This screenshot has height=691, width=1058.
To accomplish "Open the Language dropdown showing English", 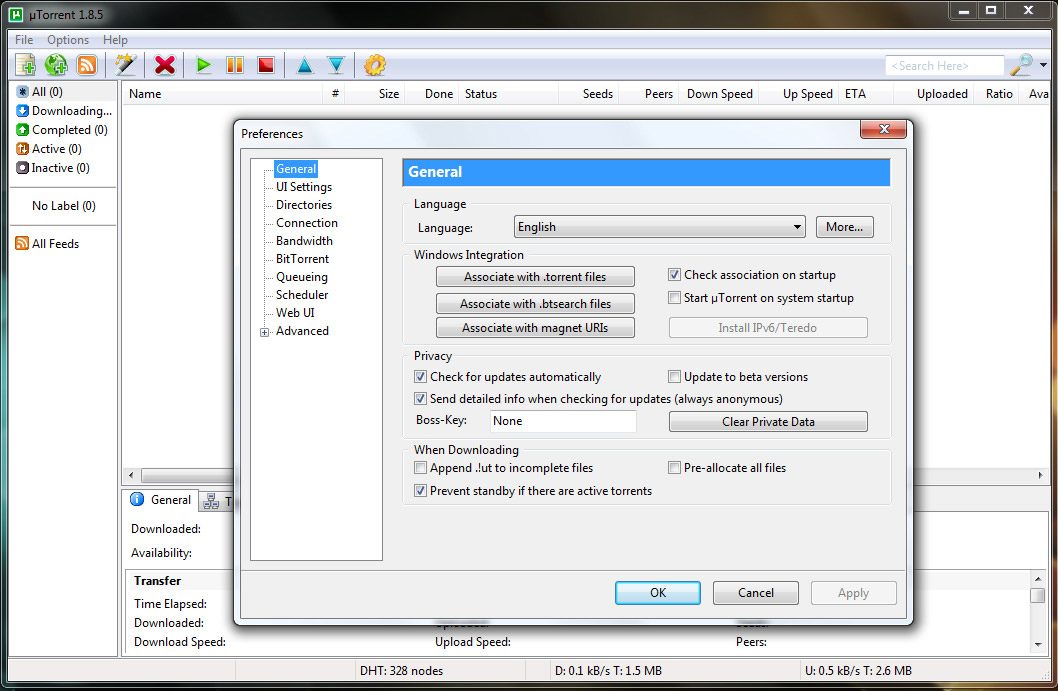I will click(660, 227).
